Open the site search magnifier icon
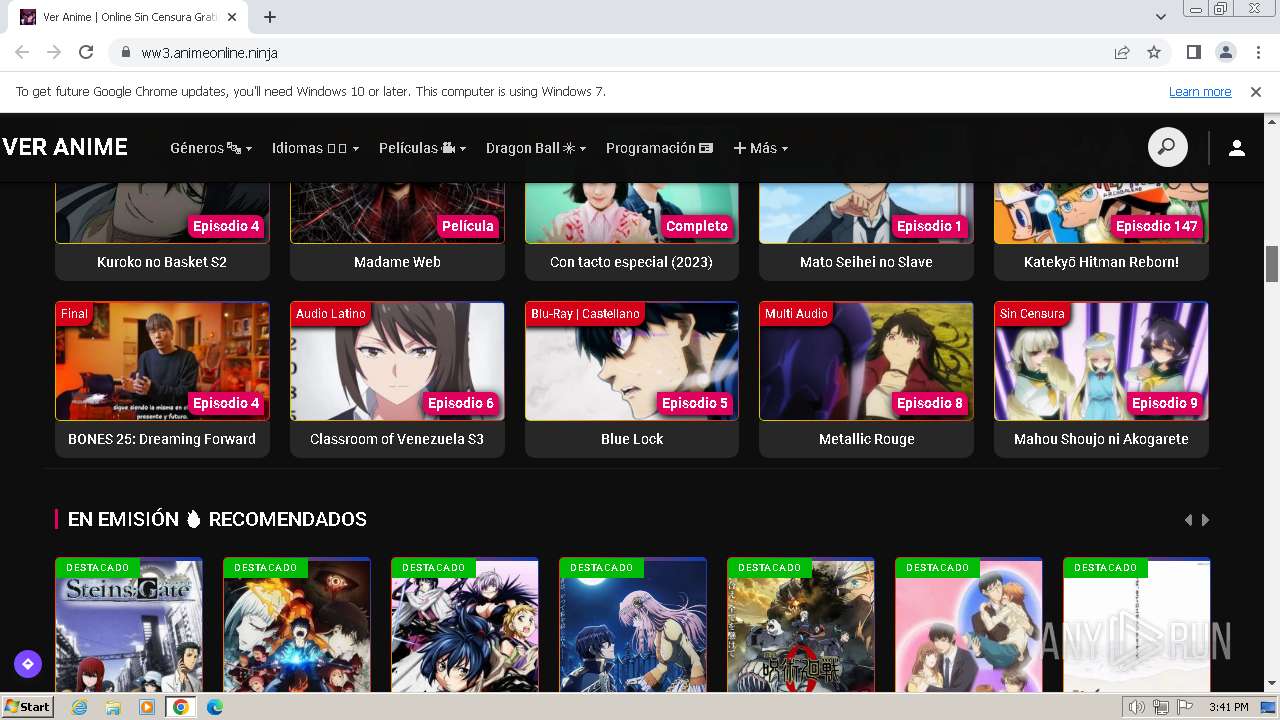 (x=1167, y=148)
